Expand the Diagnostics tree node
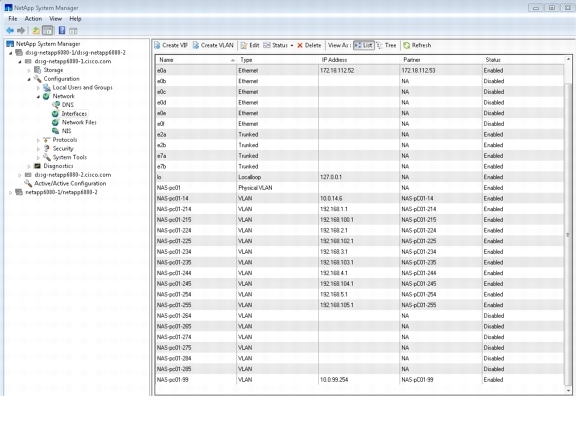This screenshot has width=576, height=431. pos(29,166)
